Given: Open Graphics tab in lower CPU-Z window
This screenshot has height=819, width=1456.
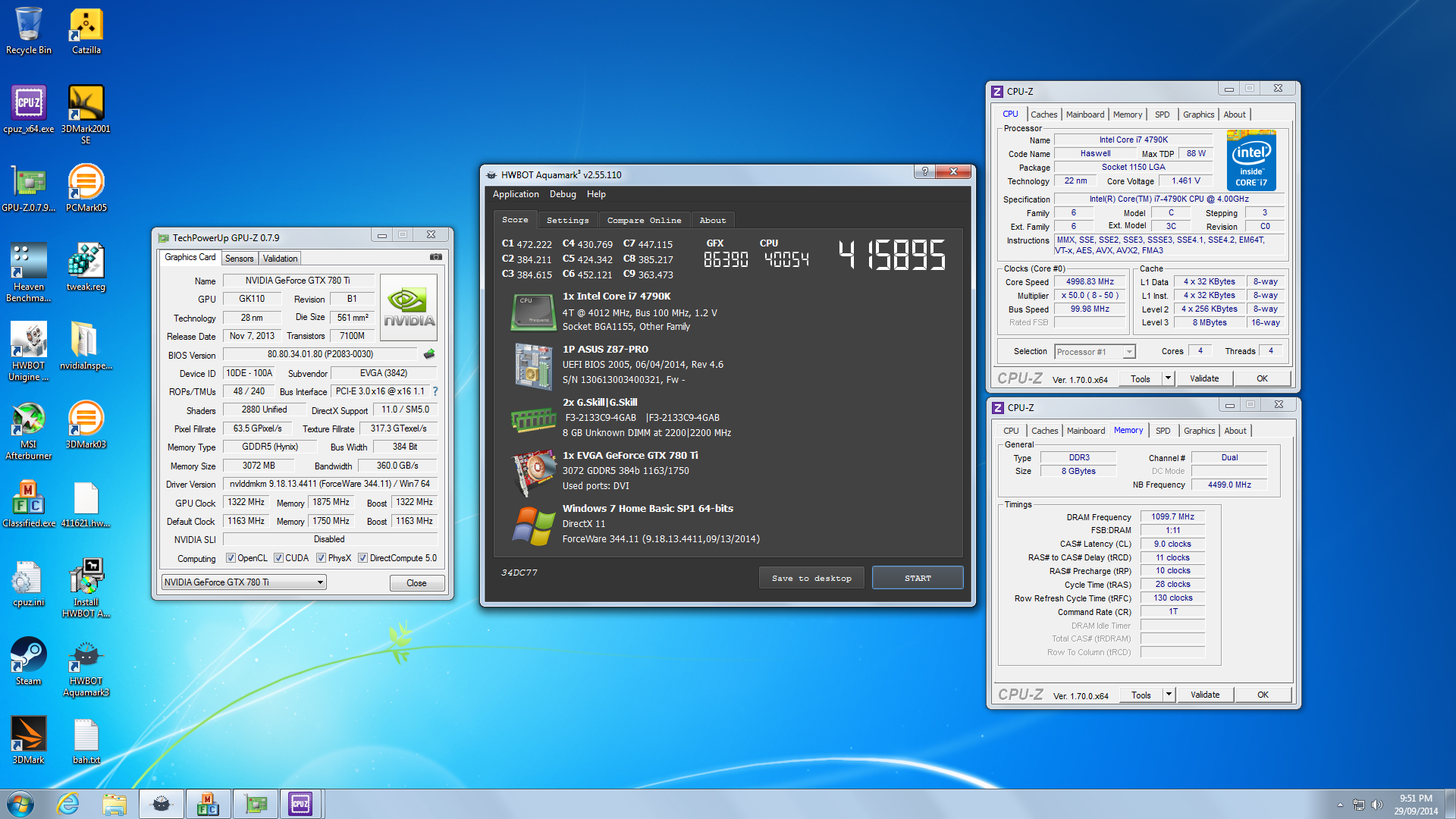Looking at the screenshot, I should coord(1200,431).
